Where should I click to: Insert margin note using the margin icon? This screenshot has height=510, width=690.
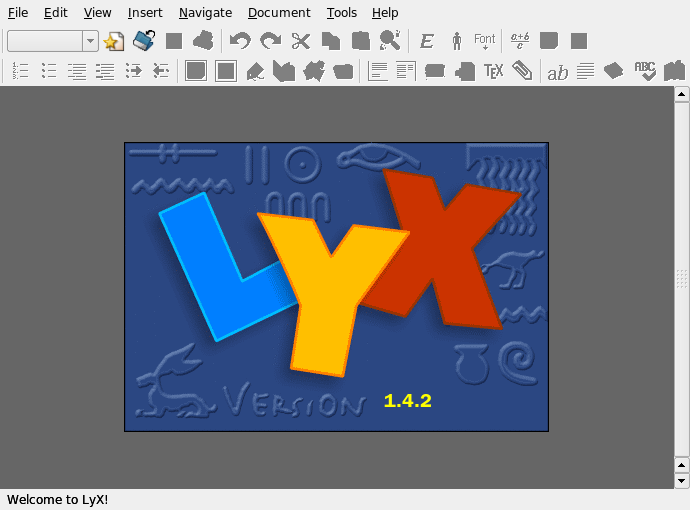(x=406, y=71)
